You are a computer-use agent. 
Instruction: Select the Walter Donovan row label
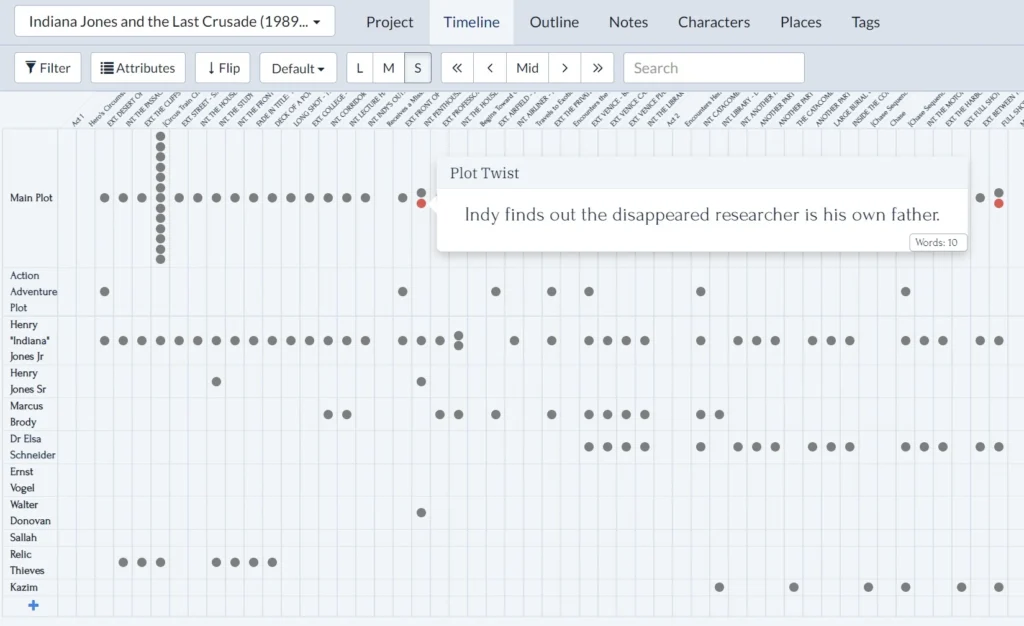pos(30,512)
